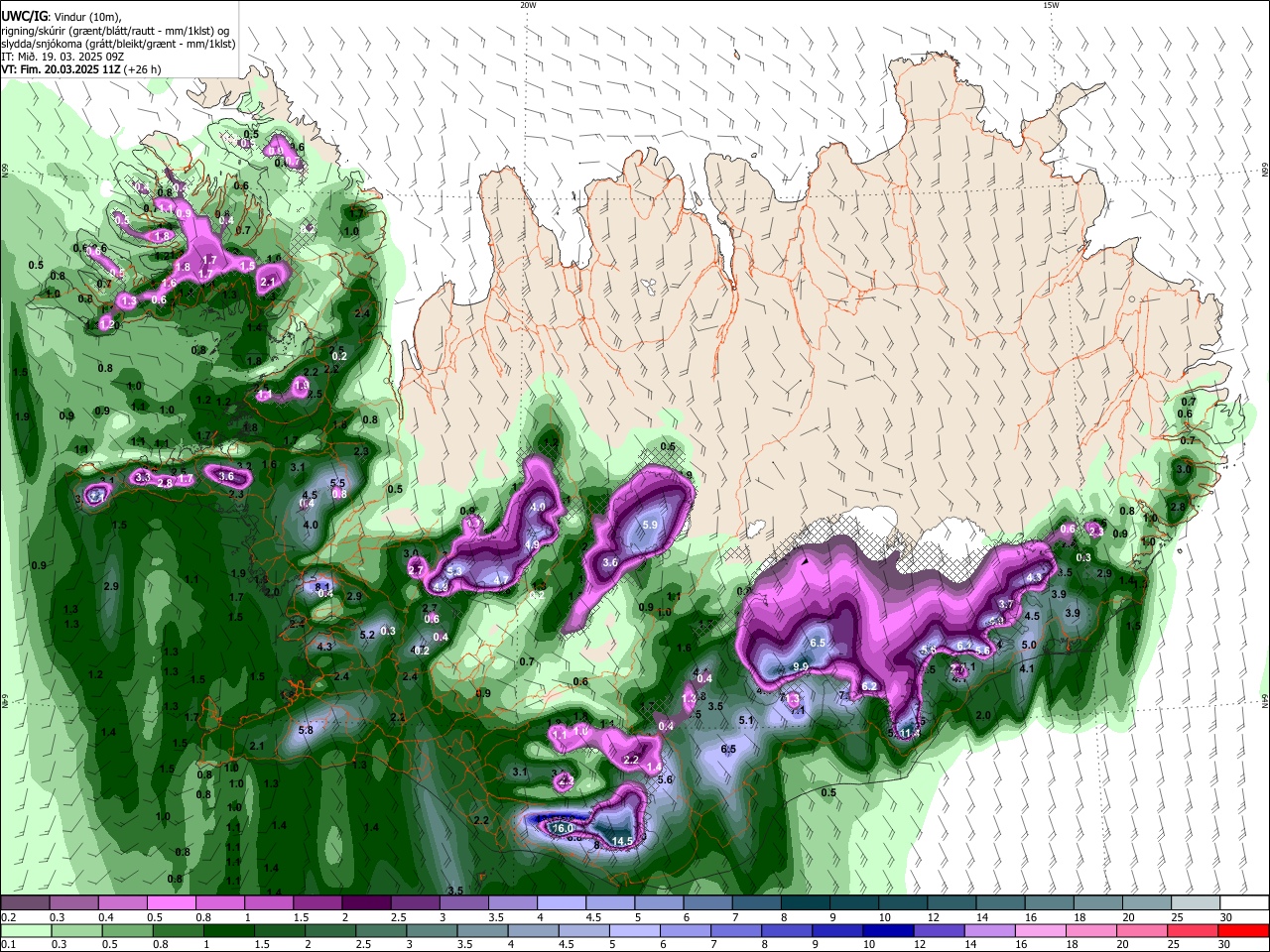Select the VT: Fim. 20.03.2025 11Z line
Image resolution: width=1270 pixels, height=952 pixels.
(81, 69)
